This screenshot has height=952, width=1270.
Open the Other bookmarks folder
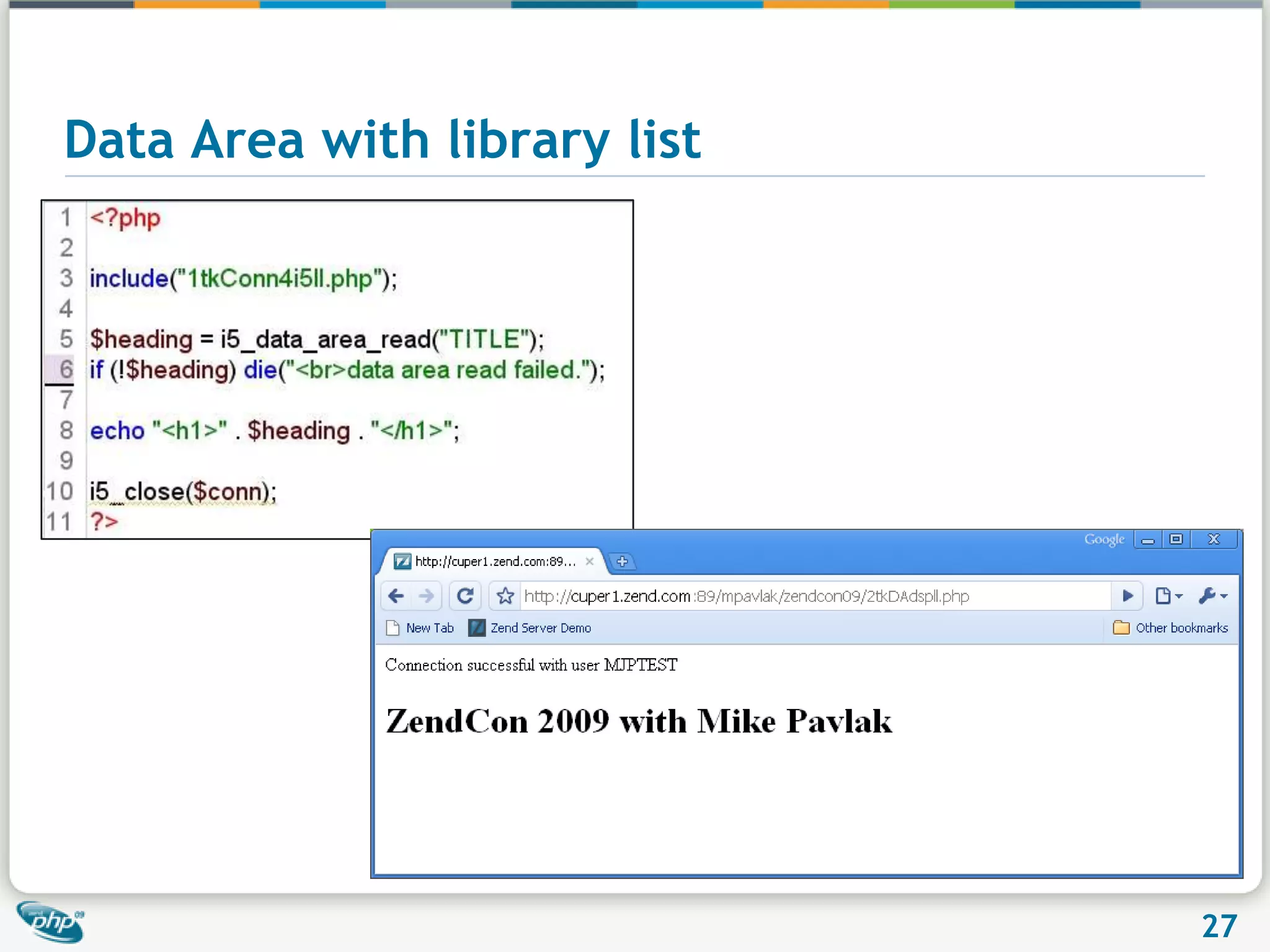coord(1170,628)
